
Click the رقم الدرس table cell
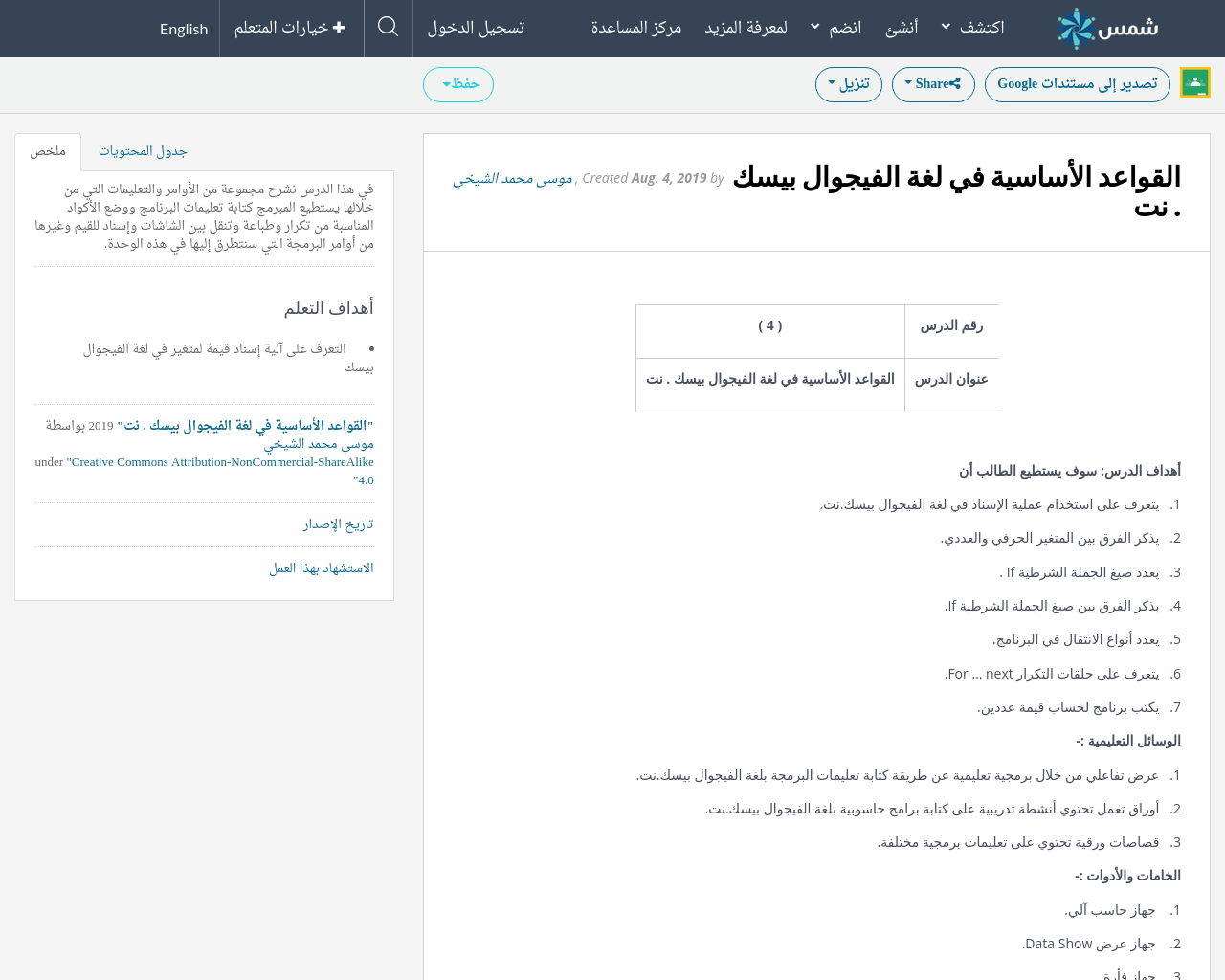click(x=951, y=331)
